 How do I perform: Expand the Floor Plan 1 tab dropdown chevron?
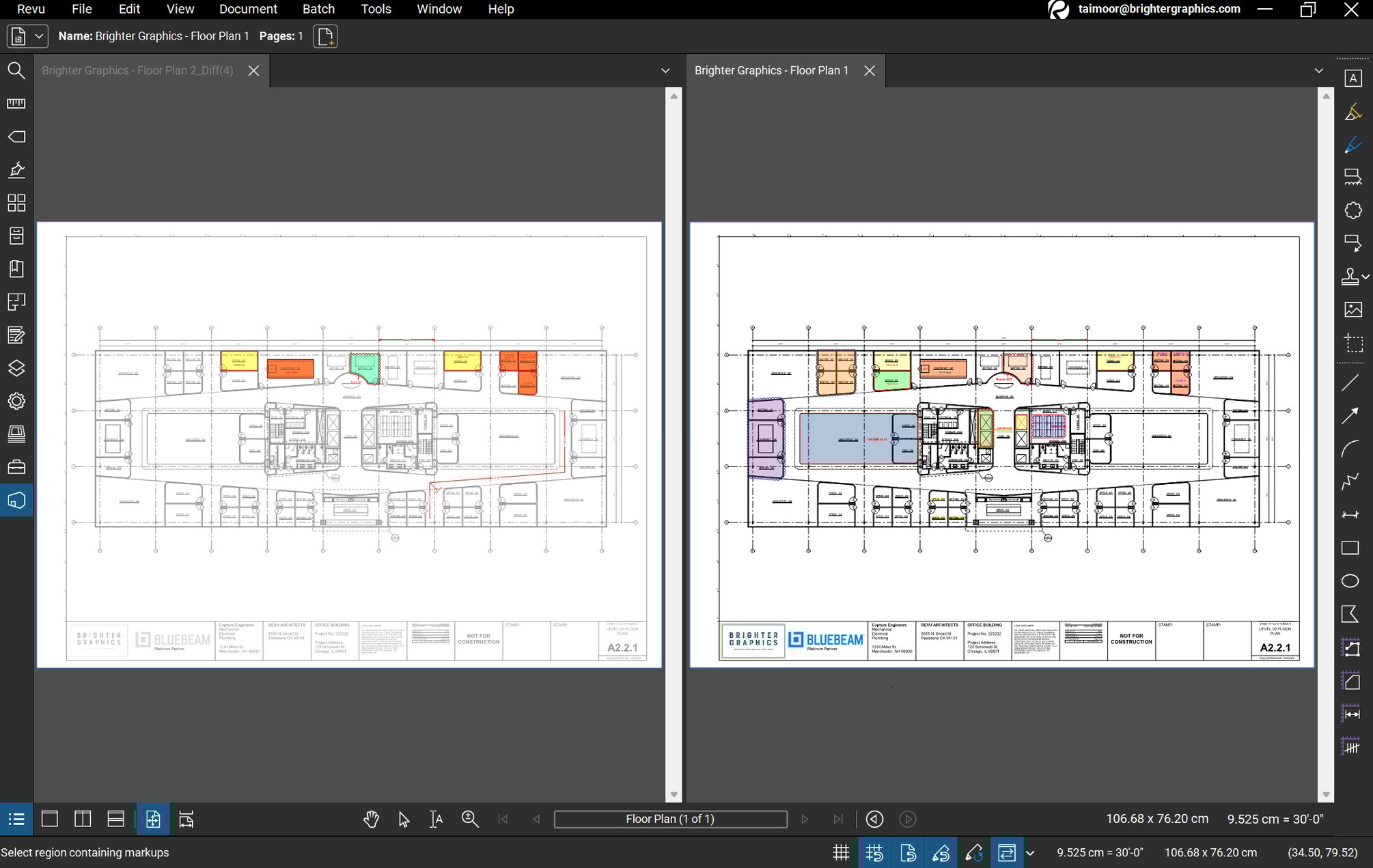(x=1318, y=70)
